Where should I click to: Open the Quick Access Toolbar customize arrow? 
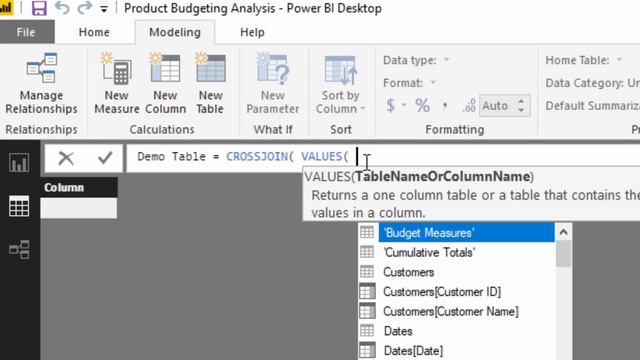click(x=104, y=9)
